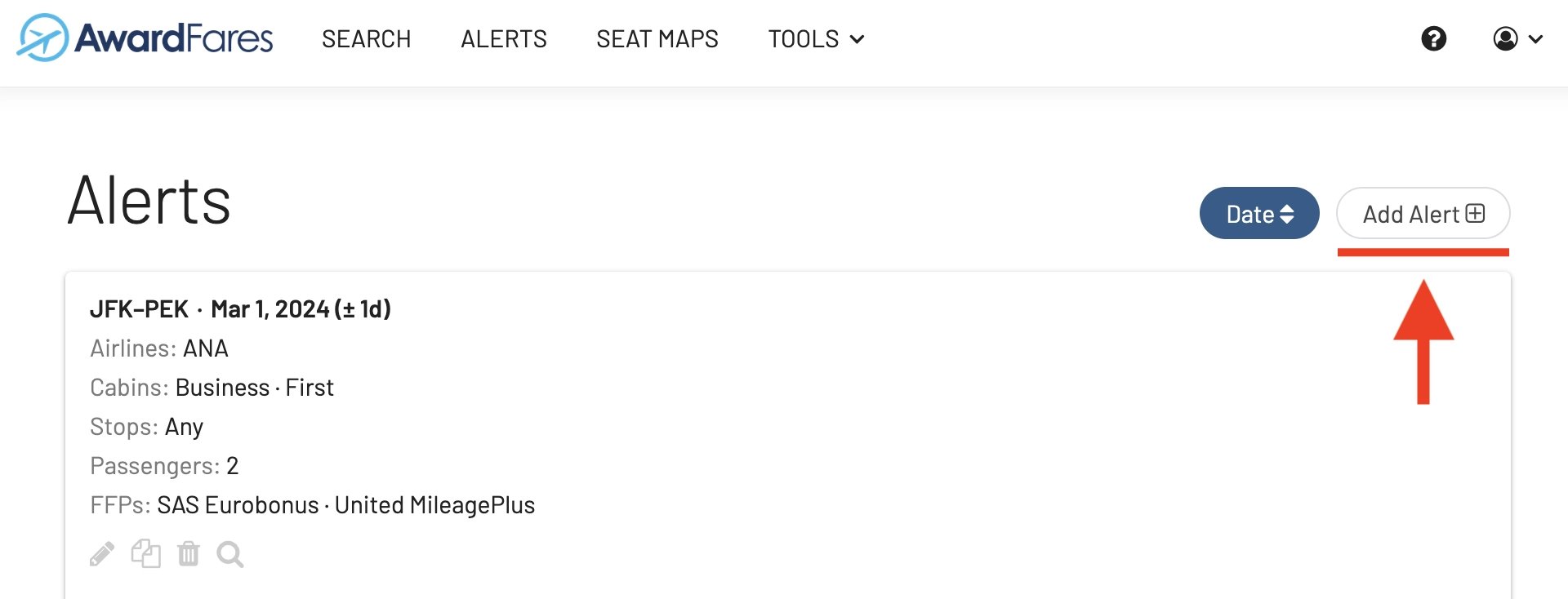The height and width of the screenshot is (599, 1568).
Task: Select the JFK–PEK Mar 1, 2024 alert title
Action: pyautogui.click(x=240, y=309)
